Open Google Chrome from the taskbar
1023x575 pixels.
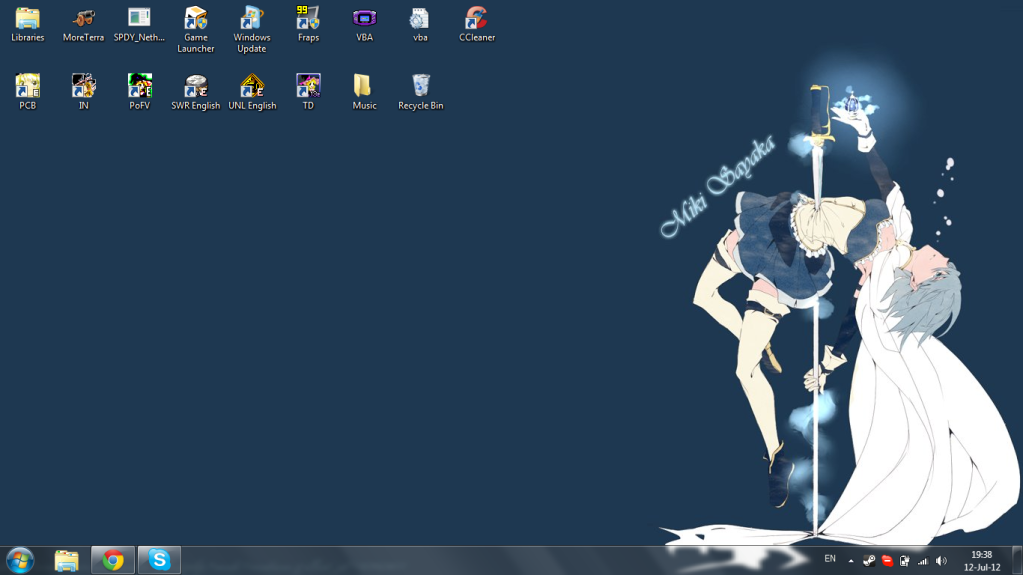(113, 560)
